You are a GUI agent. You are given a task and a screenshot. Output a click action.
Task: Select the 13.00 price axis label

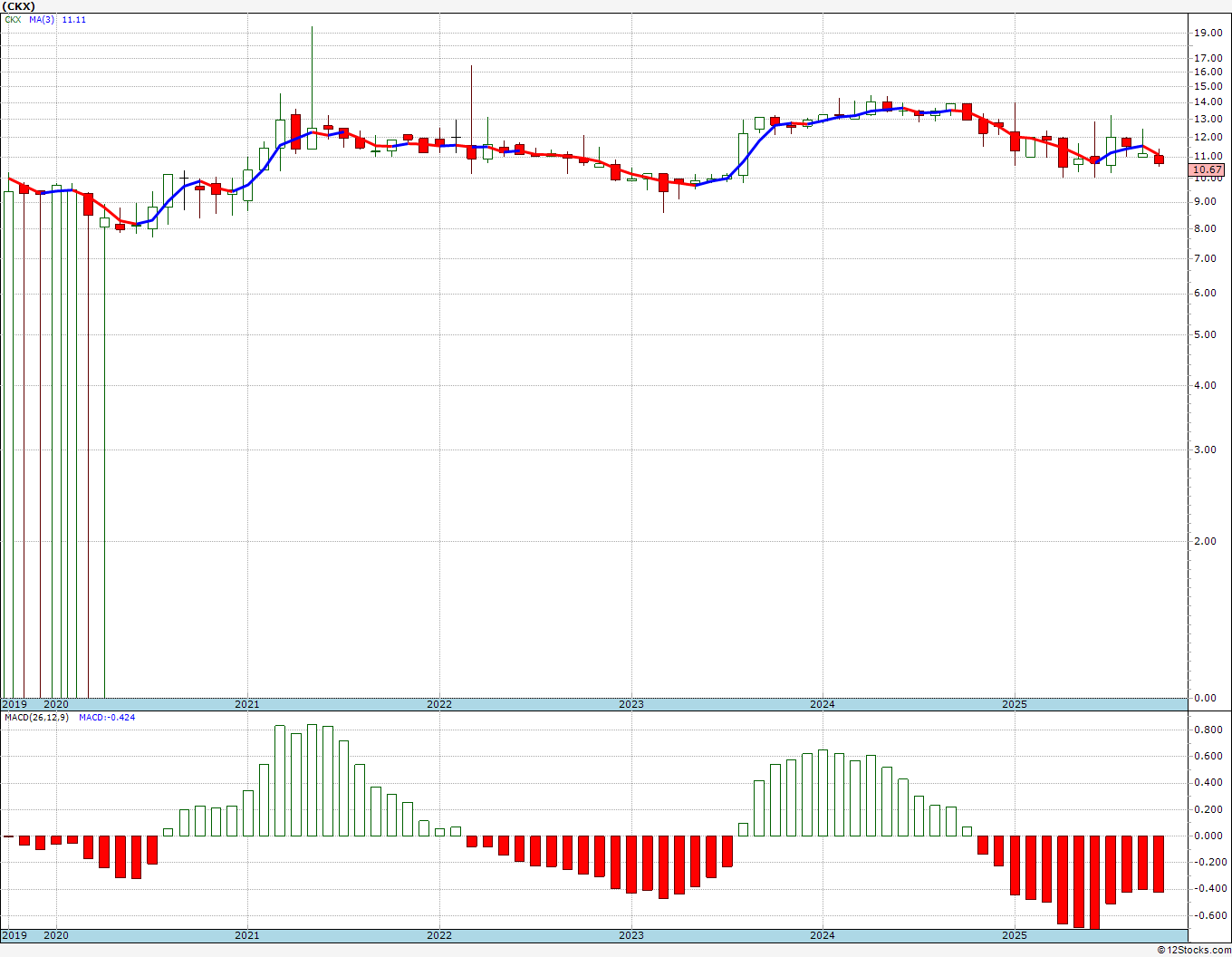(x=1207, y=119)
